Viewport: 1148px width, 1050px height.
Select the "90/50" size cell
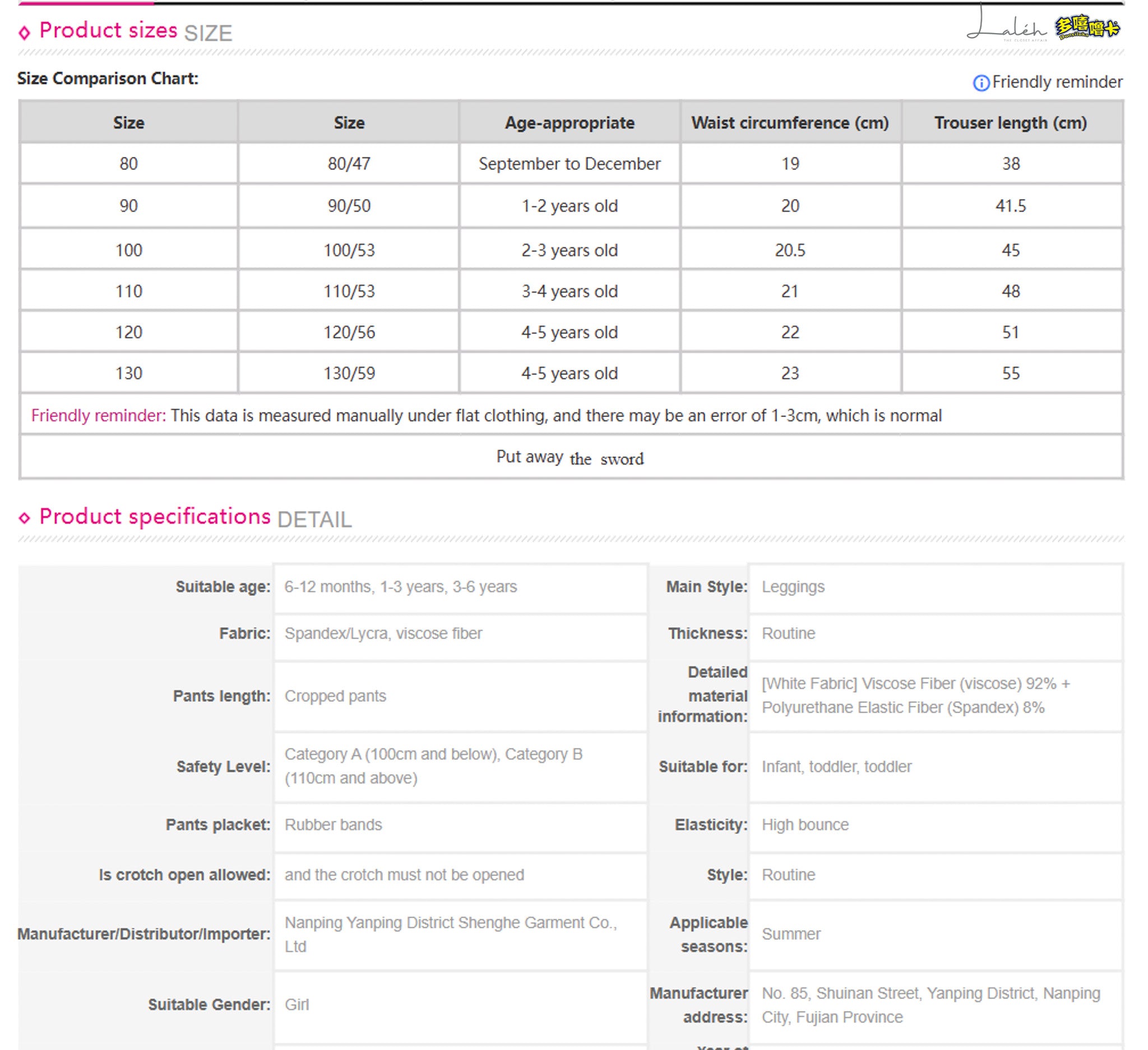349,206
